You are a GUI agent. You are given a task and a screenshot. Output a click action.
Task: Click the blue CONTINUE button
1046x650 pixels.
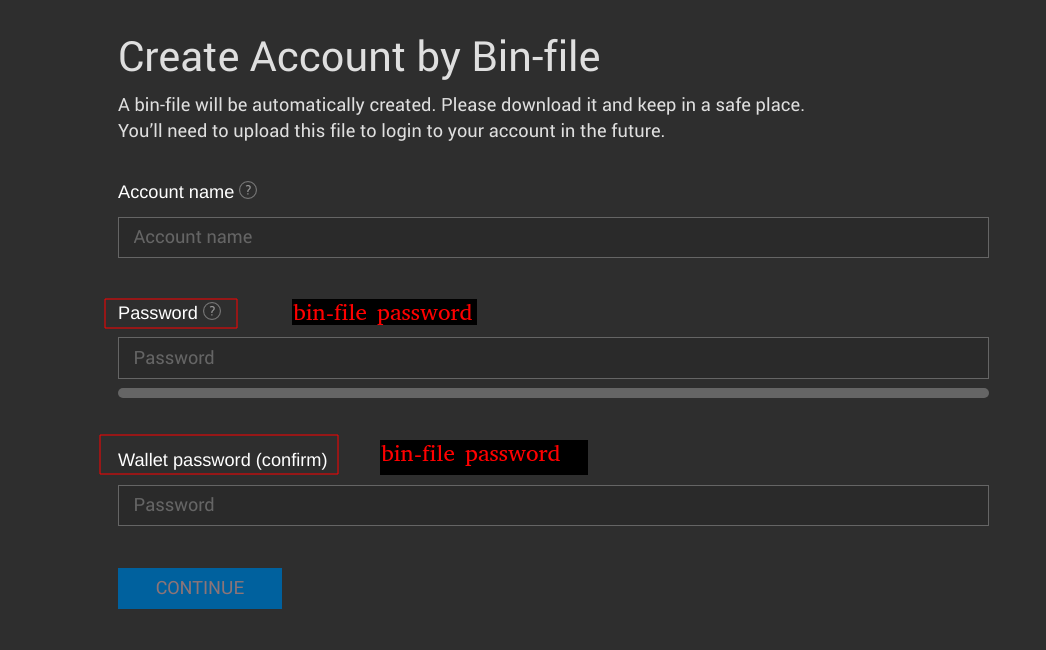coord(199,588)
